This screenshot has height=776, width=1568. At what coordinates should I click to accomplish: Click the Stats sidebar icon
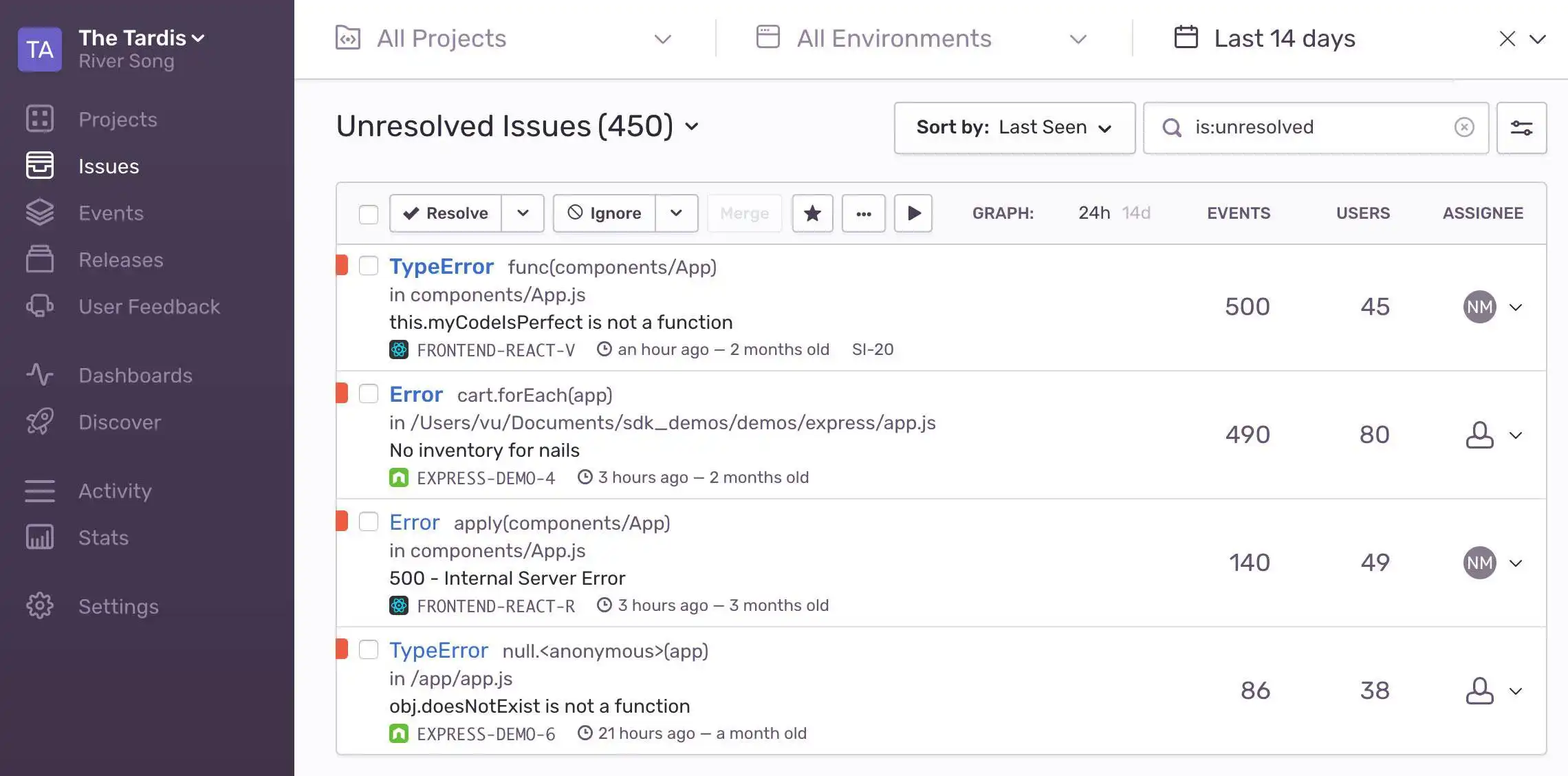point(40,537)
